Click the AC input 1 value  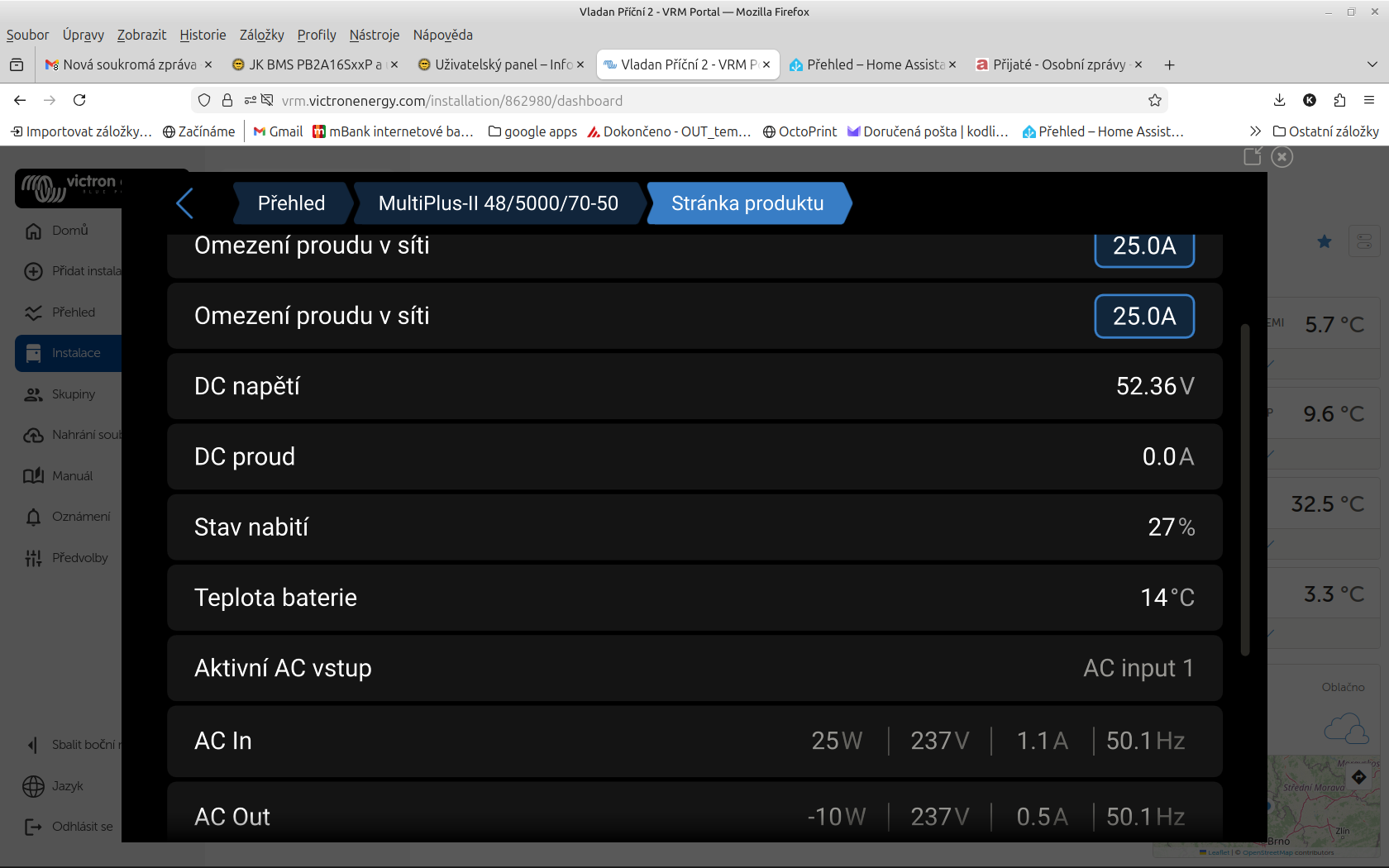tap(1138, 668)
